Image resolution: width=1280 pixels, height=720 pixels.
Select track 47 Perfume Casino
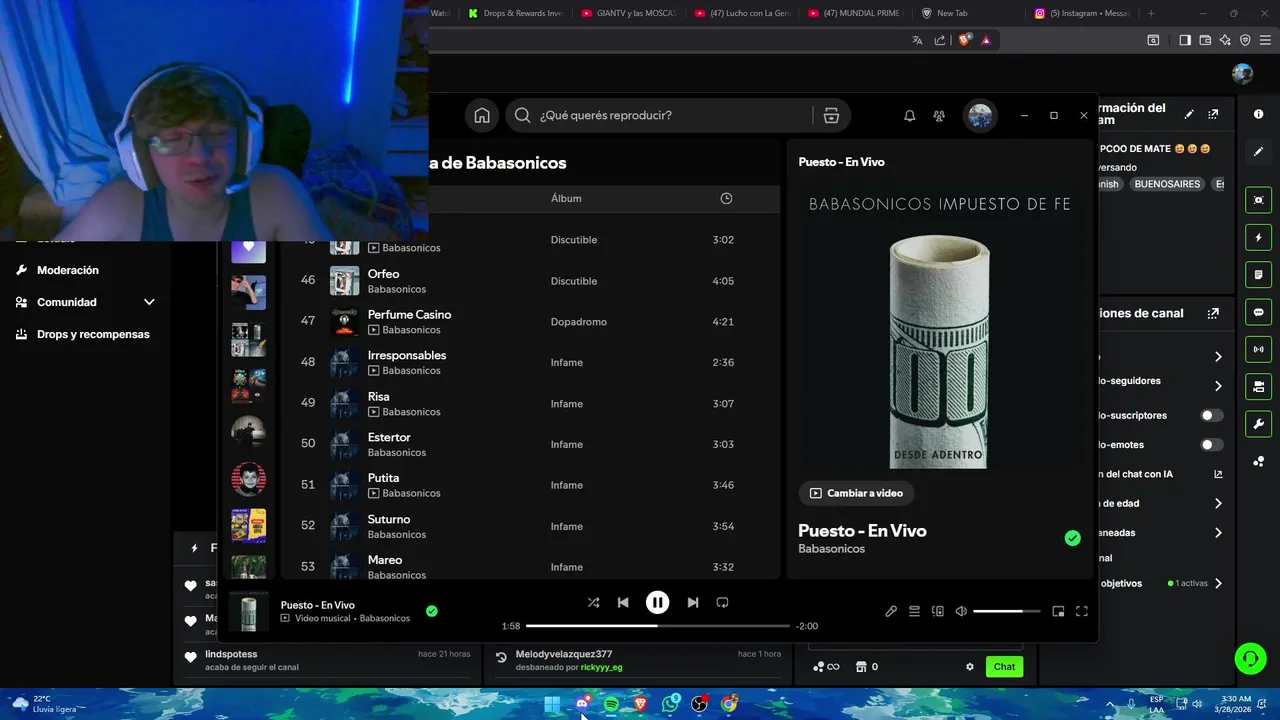pyautogui.click(x=530, y=321)
